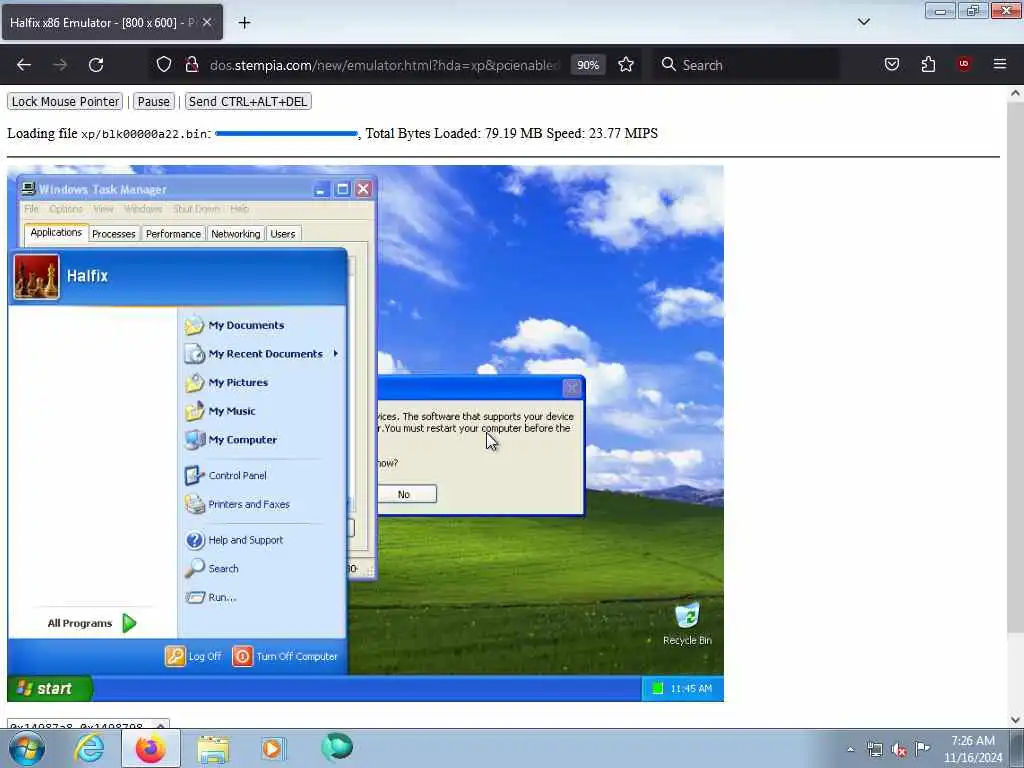Open Windows Explorer folder on taskbar
The height and width of the screenshot is (768, 1024).
click(x=213, y=748)
